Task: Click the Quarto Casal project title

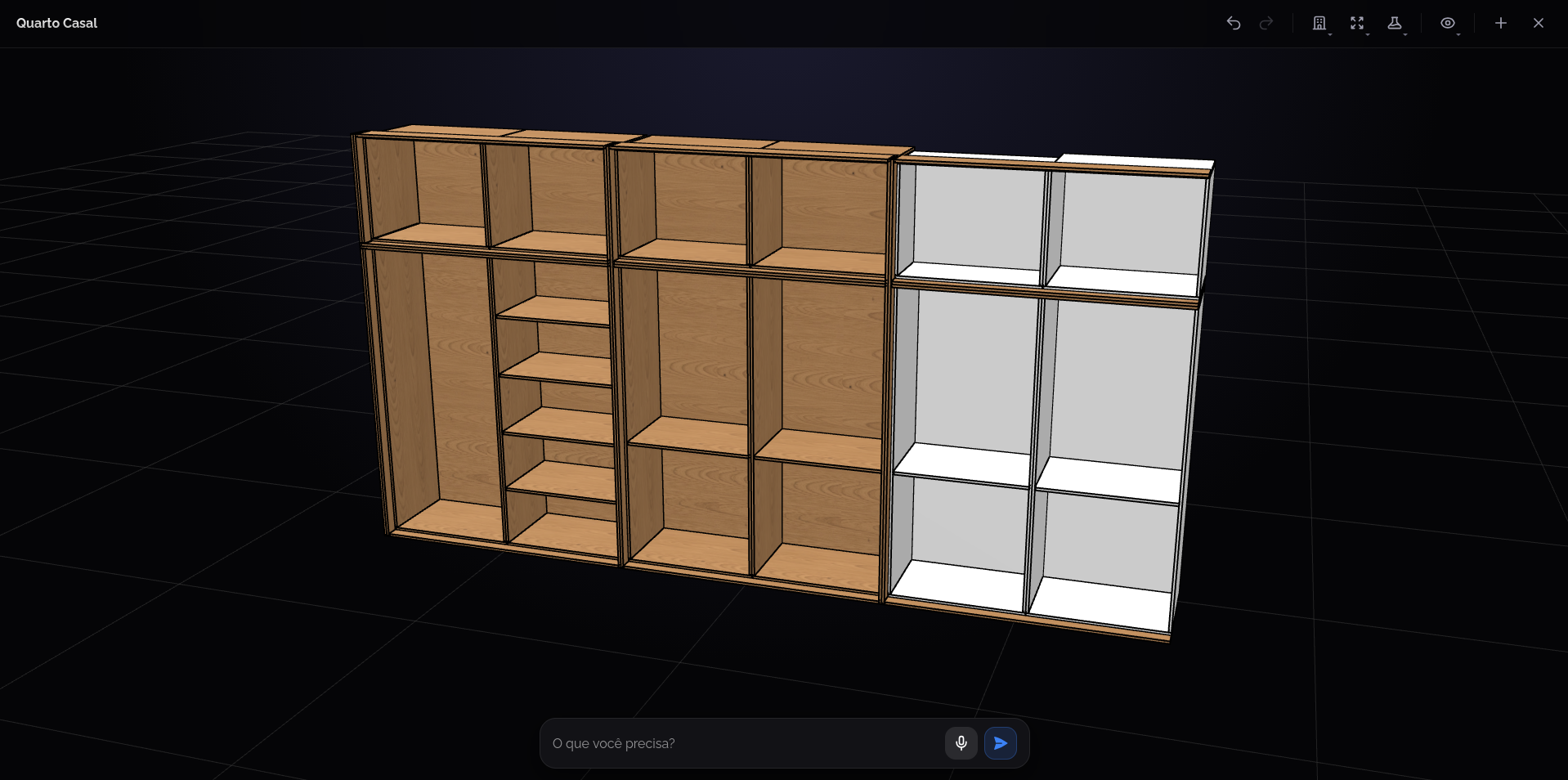Action: pos(56,23)
